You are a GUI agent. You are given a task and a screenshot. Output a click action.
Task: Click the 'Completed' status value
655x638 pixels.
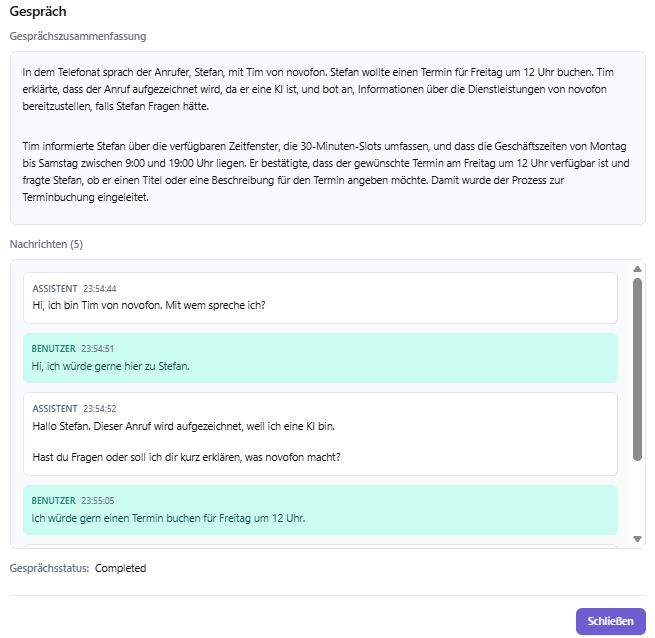click(120, 568)
